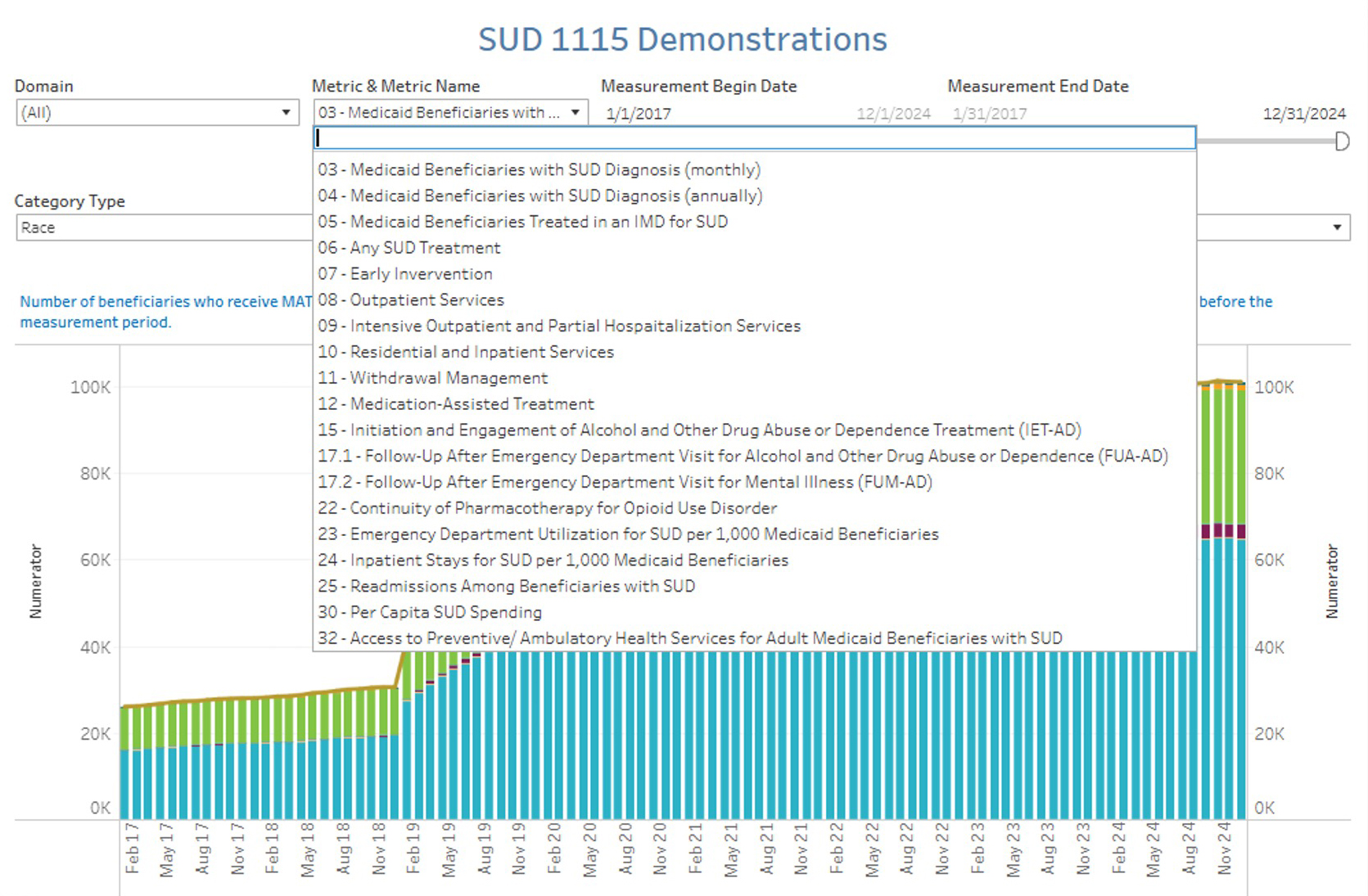The height and width of the screenshot is (896, 1368).
Task: Select 30 - Per Capita SUD Spending
Action: pyautogui.click(x=429, y=613)
